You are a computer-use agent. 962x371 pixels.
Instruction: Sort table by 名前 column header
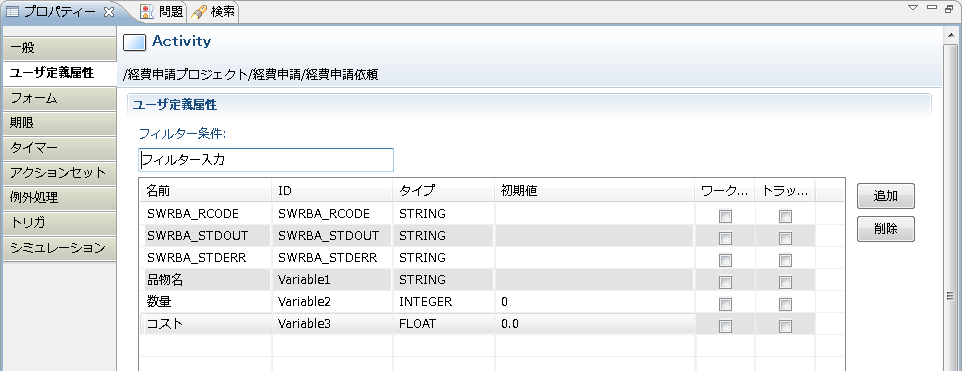pos(206,191)
